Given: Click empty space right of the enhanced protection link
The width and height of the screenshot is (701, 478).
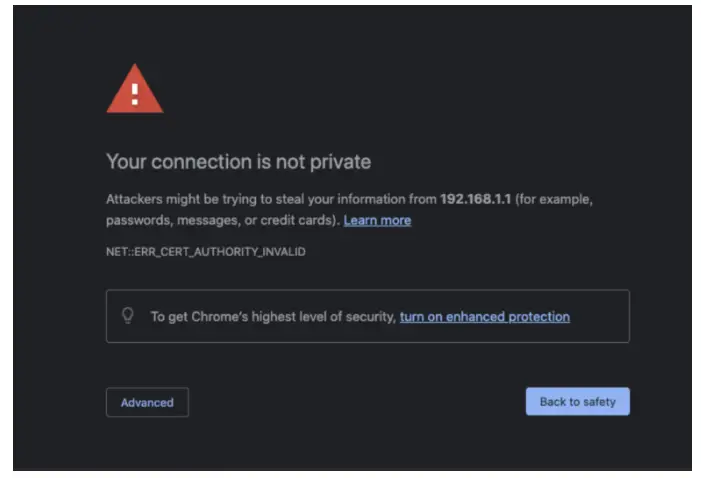Looking at the screenshot, I should pyautogui.click(x=598, y=317).
